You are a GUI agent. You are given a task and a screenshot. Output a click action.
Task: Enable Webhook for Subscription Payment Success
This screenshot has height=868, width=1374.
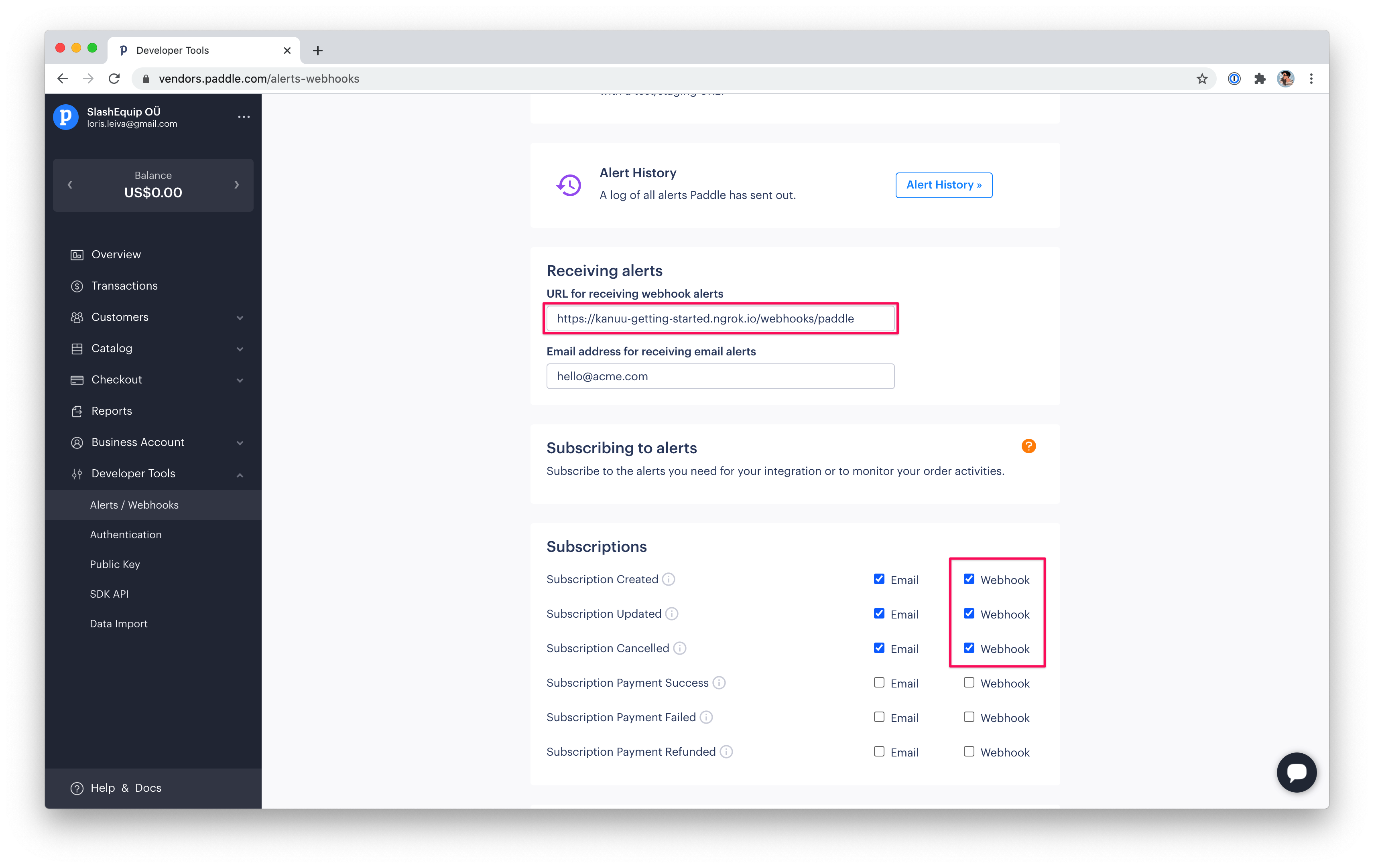968,683
